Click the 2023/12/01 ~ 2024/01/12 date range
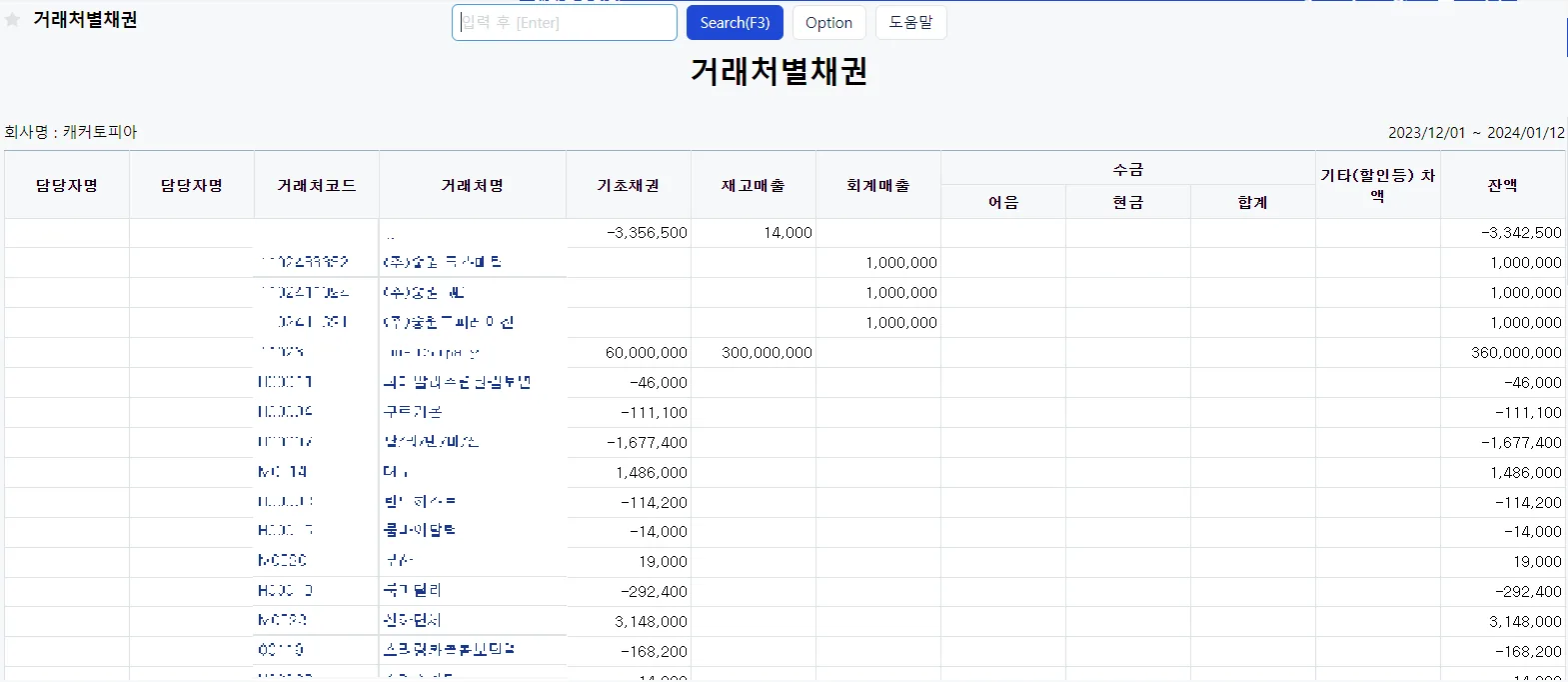Image resolution: width=1568 pixels, height=682 pixels. (x=1476, y=132)
